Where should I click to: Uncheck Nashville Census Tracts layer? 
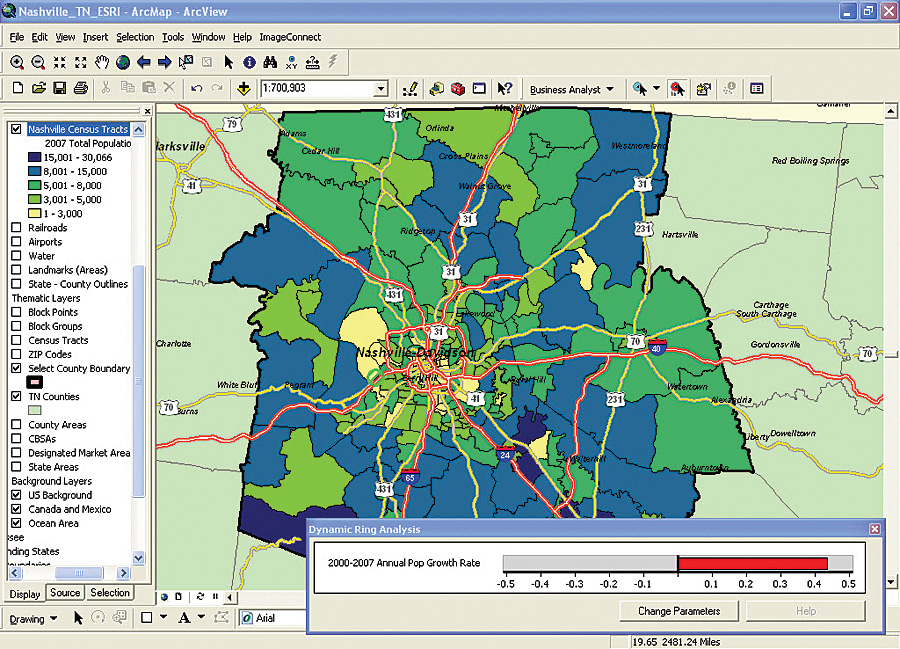(16, 129)
